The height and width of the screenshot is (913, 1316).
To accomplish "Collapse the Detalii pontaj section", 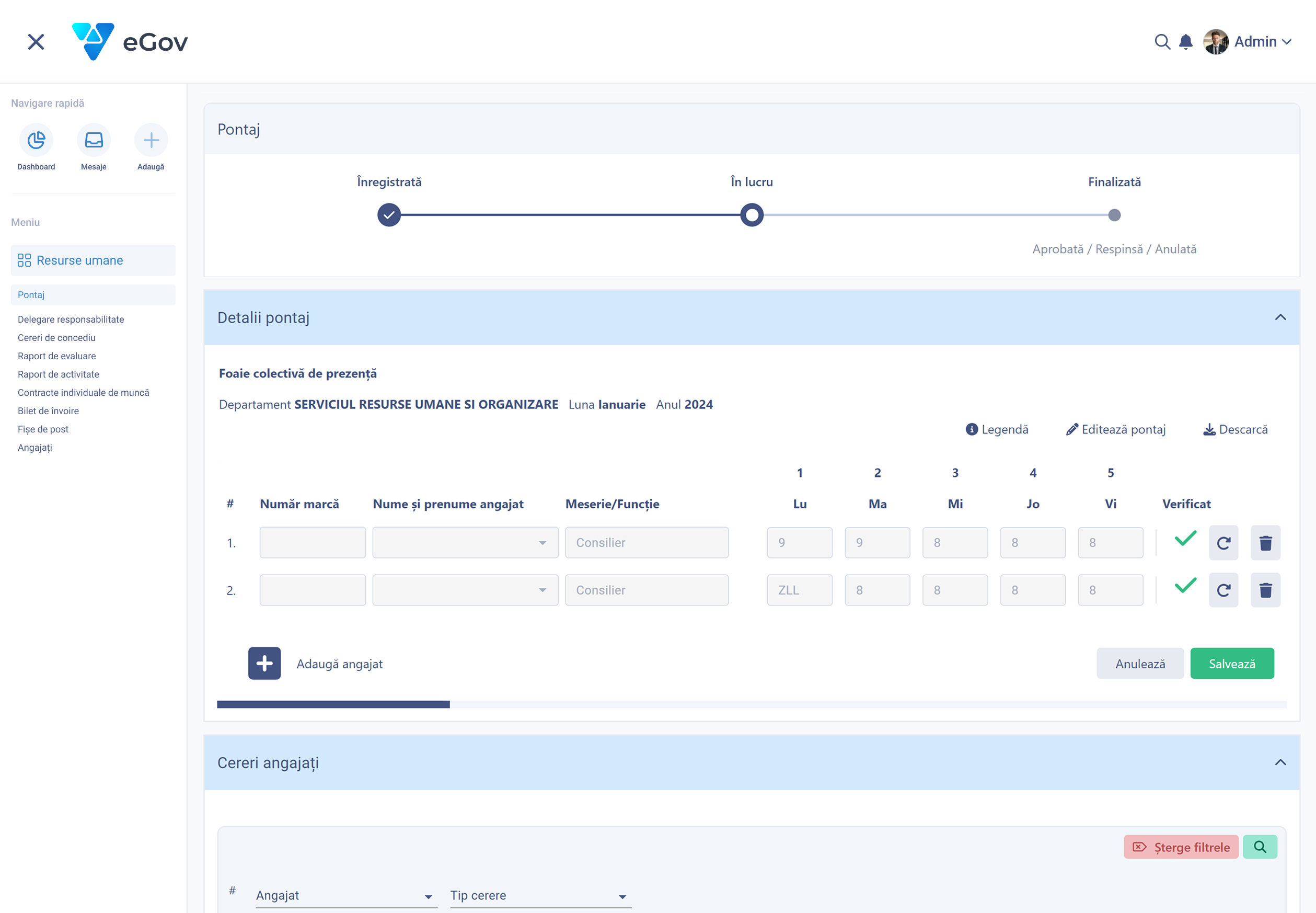I will [1280, 317].
